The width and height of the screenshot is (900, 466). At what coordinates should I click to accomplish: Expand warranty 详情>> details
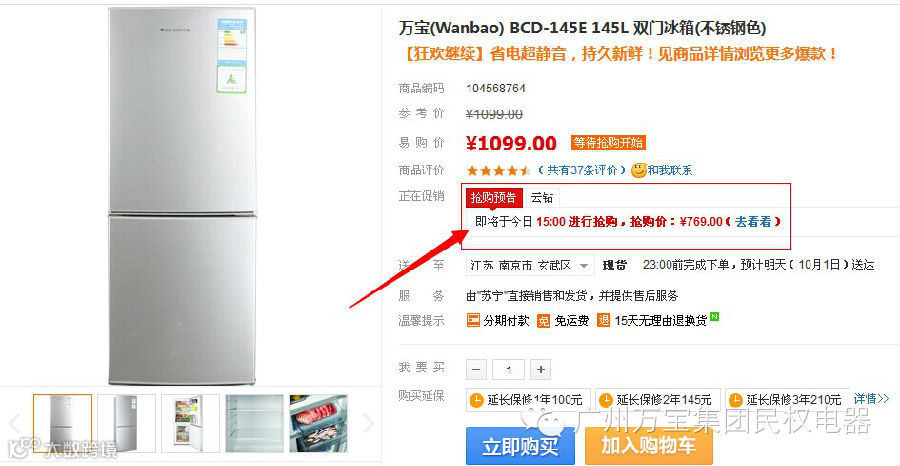point(871,398)
